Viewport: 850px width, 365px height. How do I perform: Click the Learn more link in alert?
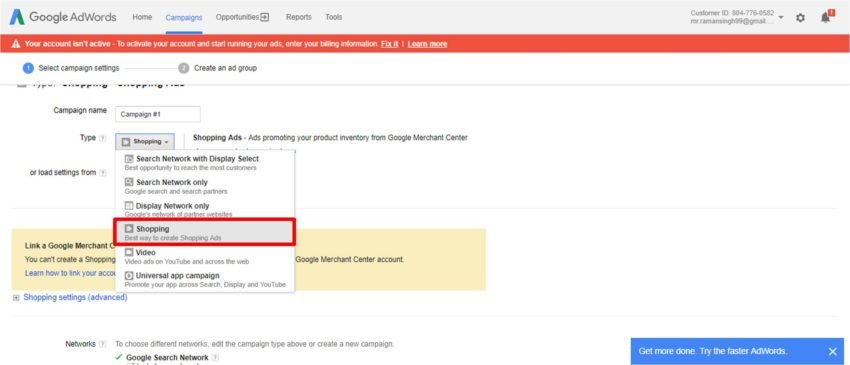coord(427,44)
